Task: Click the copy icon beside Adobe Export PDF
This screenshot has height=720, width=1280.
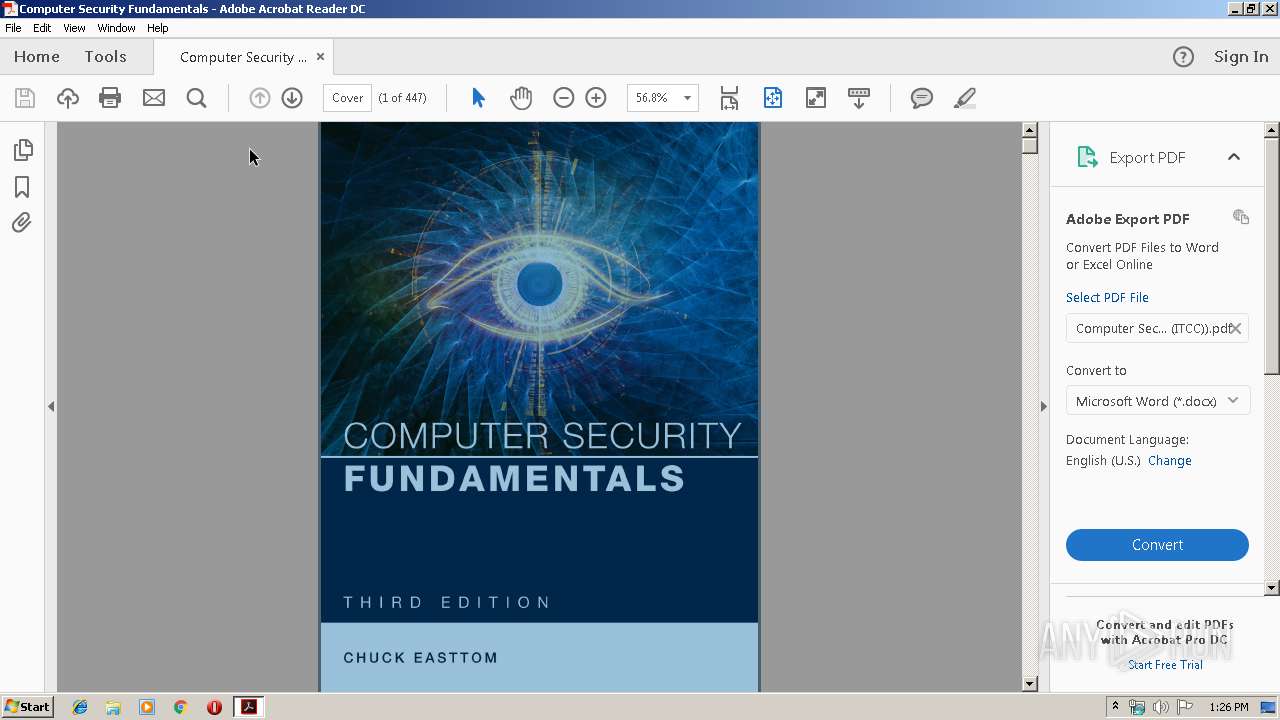Action: pyautogui.click(x=1241, y=217)
